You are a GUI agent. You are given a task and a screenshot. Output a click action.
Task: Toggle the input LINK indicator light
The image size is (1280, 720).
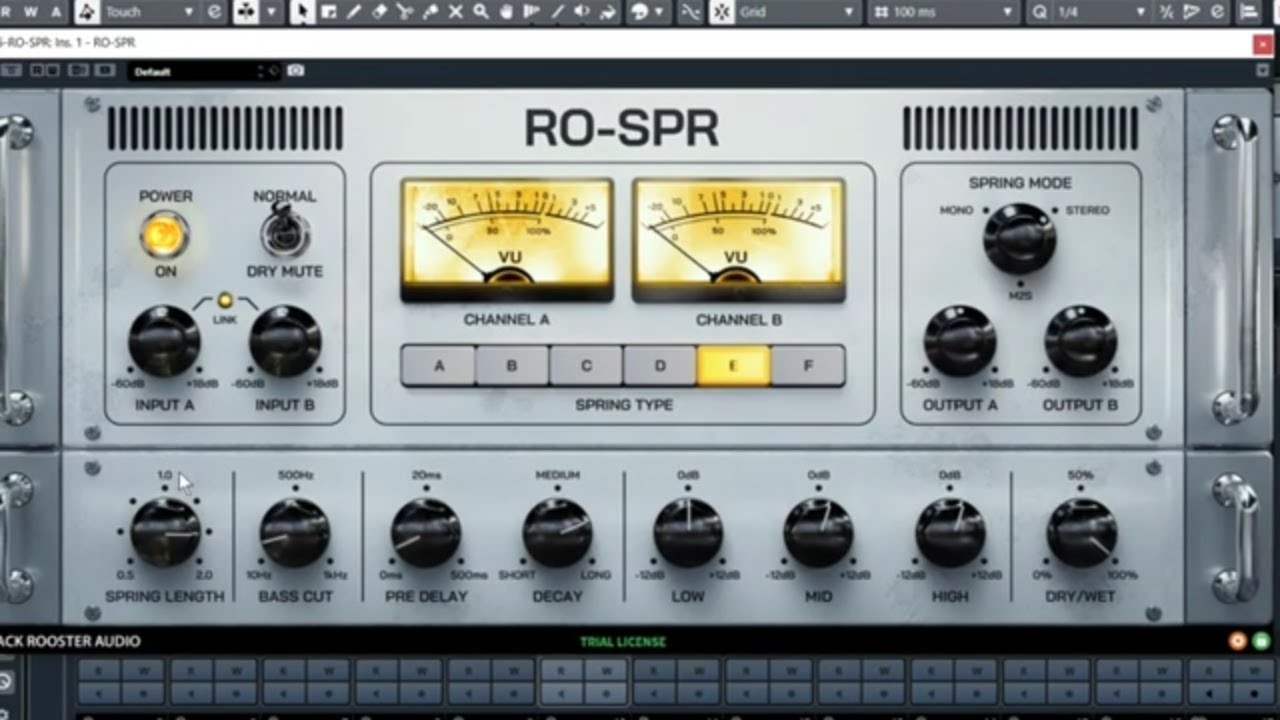[225, 299]
